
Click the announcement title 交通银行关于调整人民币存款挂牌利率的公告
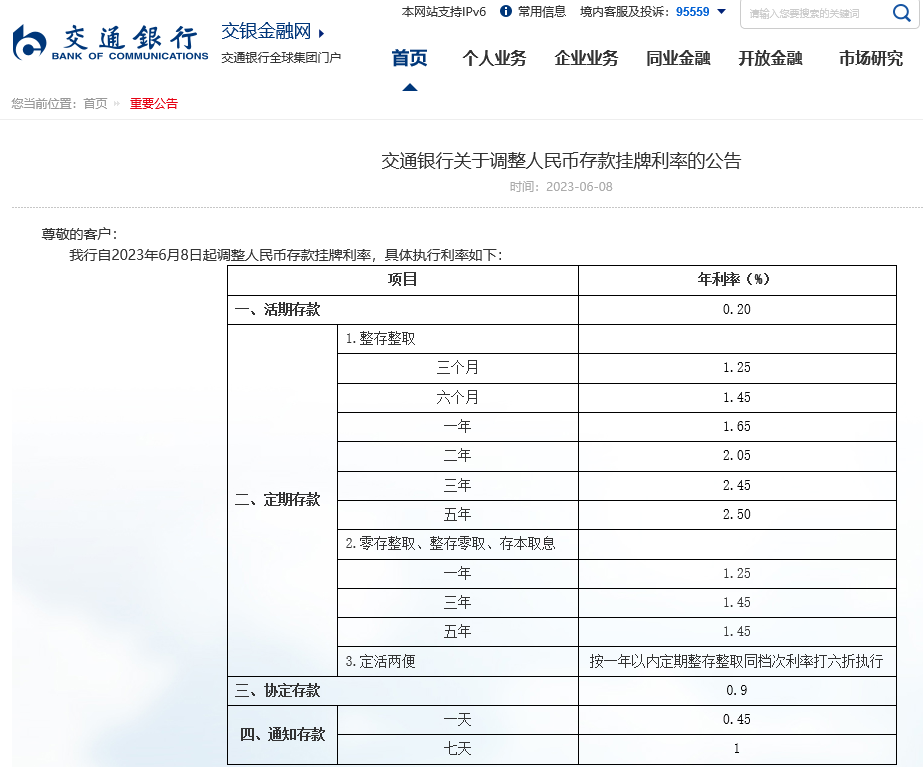tap(563, 160)
